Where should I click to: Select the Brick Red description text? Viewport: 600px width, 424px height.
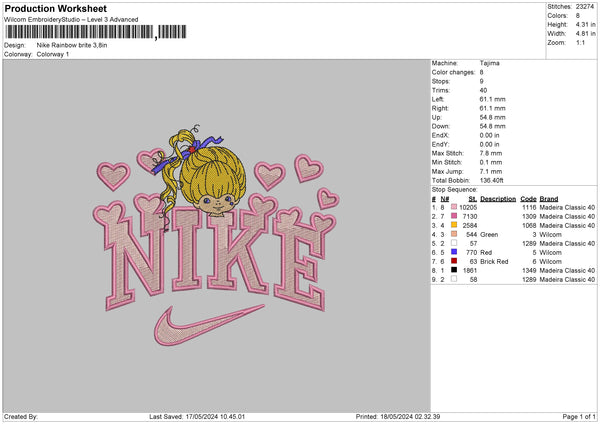tap(494, 261)
